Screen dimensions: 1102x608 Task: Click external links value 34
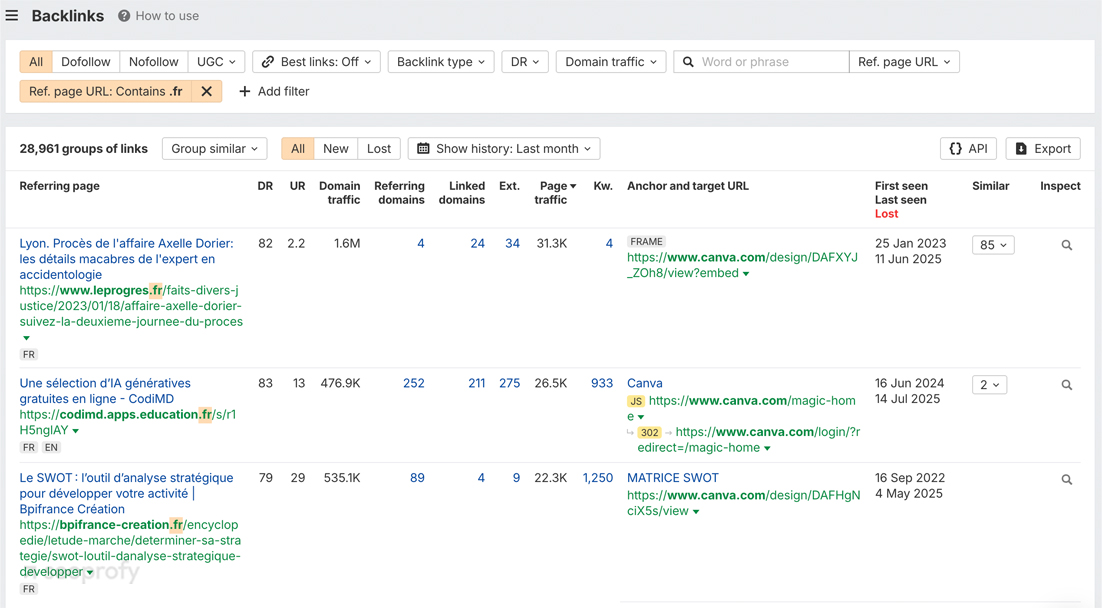pyautogui.click(x=512, y=243)
